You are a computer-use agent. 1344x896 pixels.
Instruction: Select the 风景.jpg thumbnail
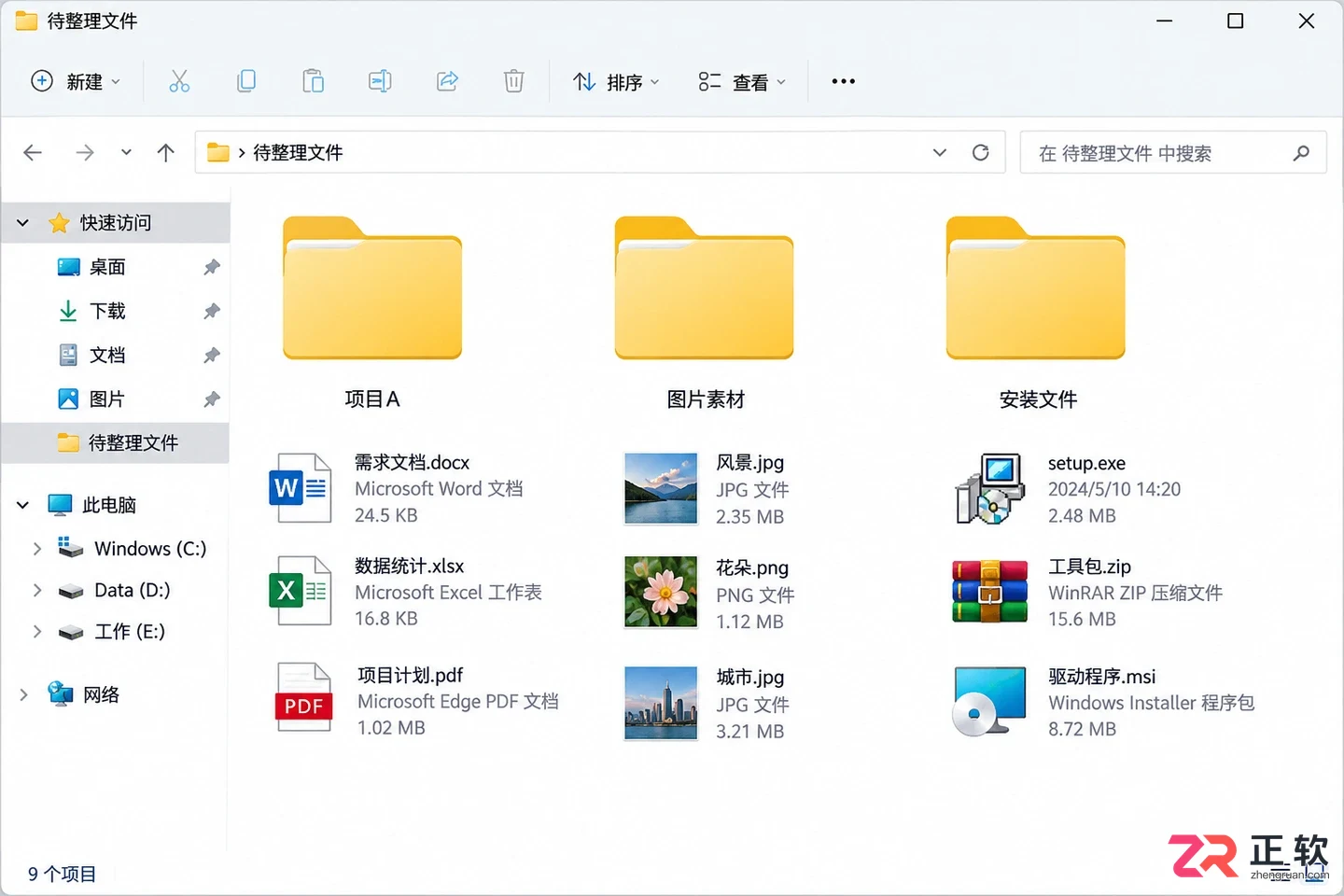tap(661, 488)
